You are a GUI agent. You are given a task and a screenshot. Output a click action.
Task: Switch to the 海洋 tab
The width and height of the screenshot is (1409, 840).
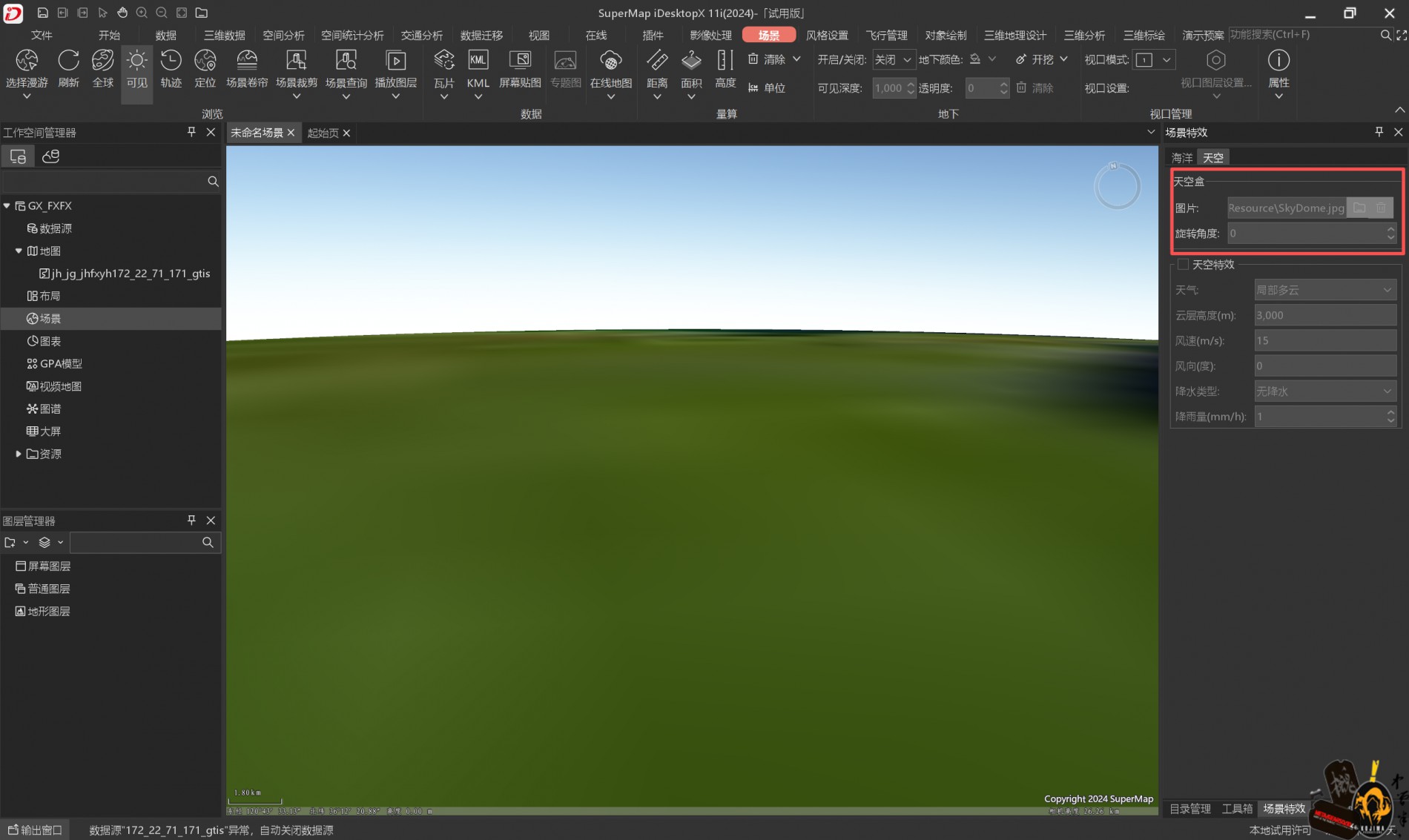tap(1181, 158)
